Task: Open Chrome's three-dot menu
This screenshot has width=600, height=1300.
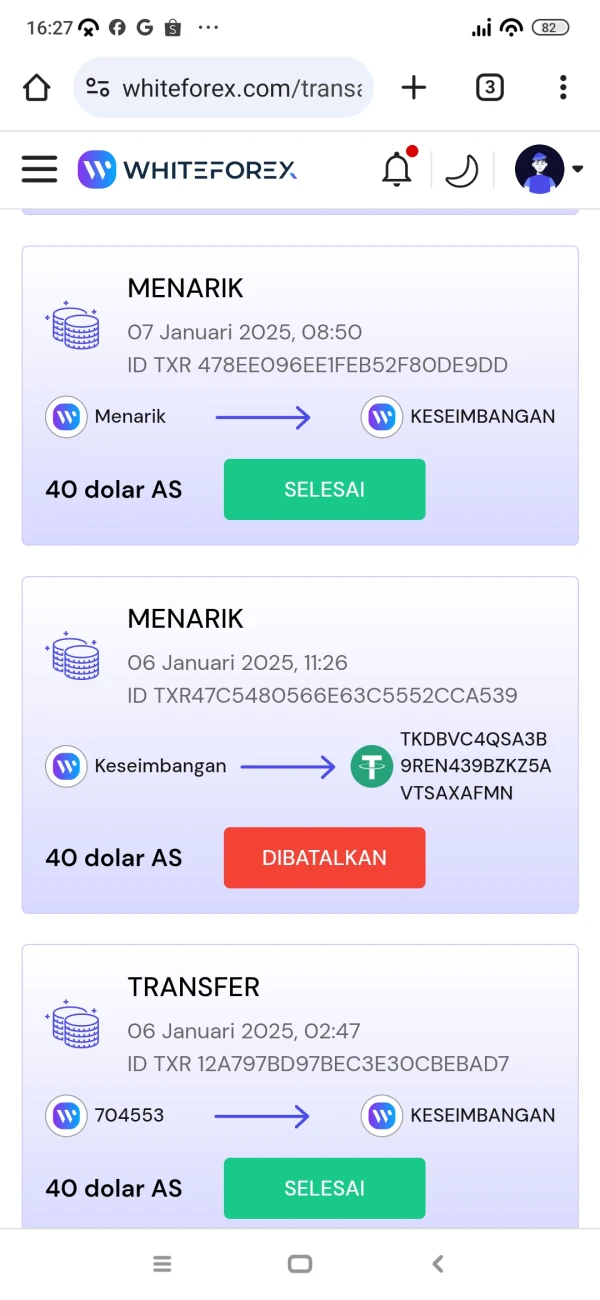Action: [563, 88]
